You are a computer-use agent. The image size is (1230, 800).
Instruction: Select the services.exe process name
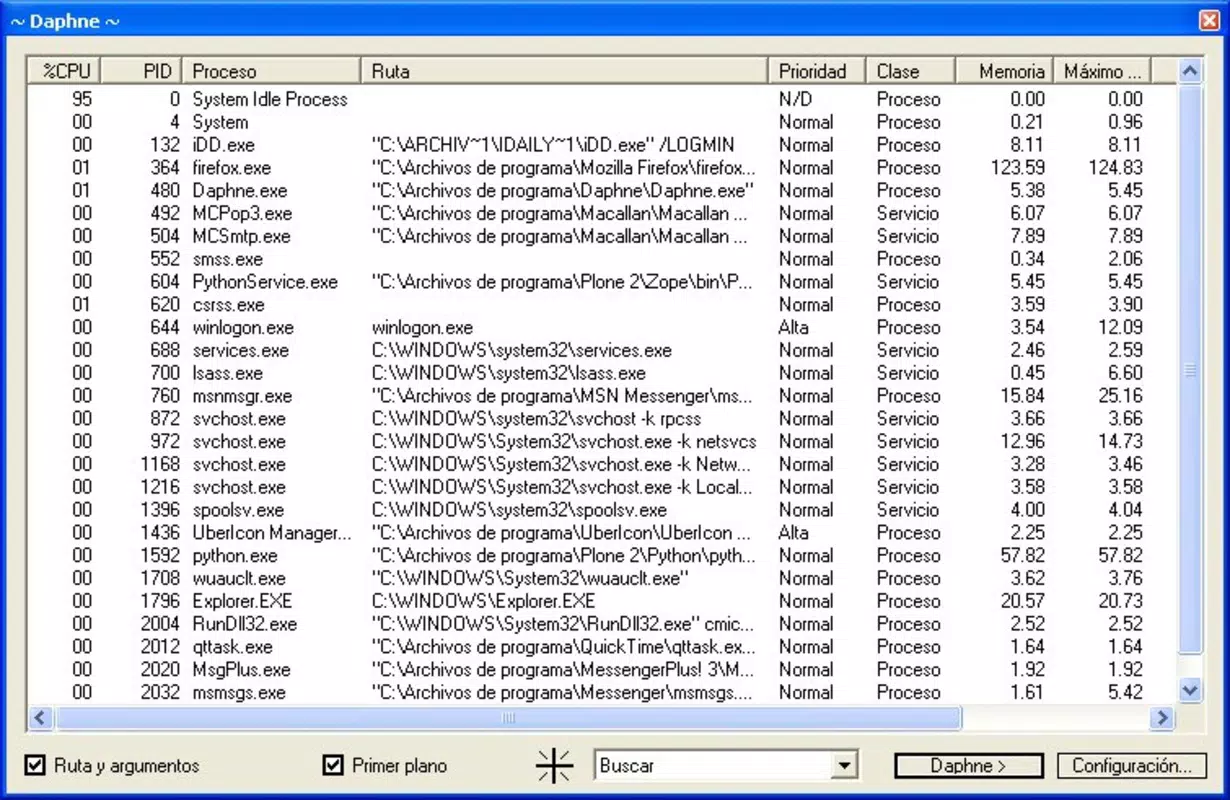point(241,350)
